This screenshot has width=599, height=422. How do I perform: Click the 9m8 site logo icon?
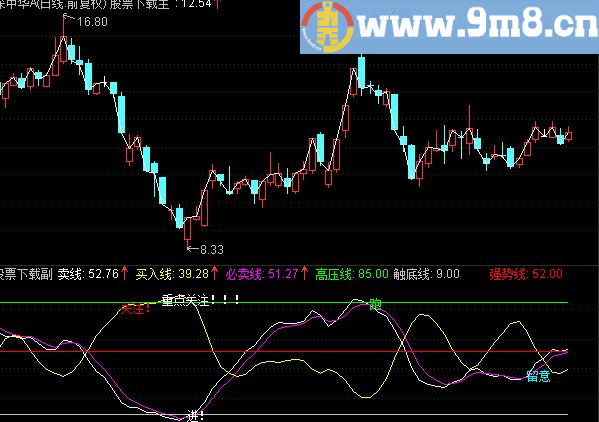pos(327,26)
